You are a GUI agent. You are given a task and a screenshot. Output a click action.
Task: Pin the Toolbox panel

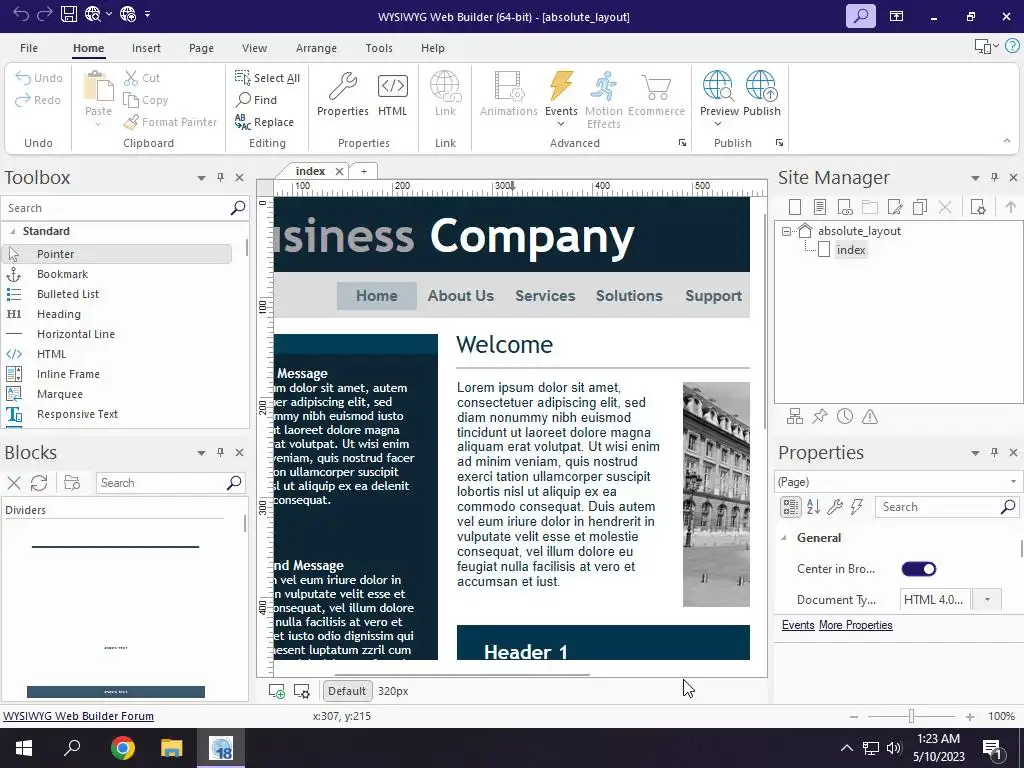click(x=220, y=178)
